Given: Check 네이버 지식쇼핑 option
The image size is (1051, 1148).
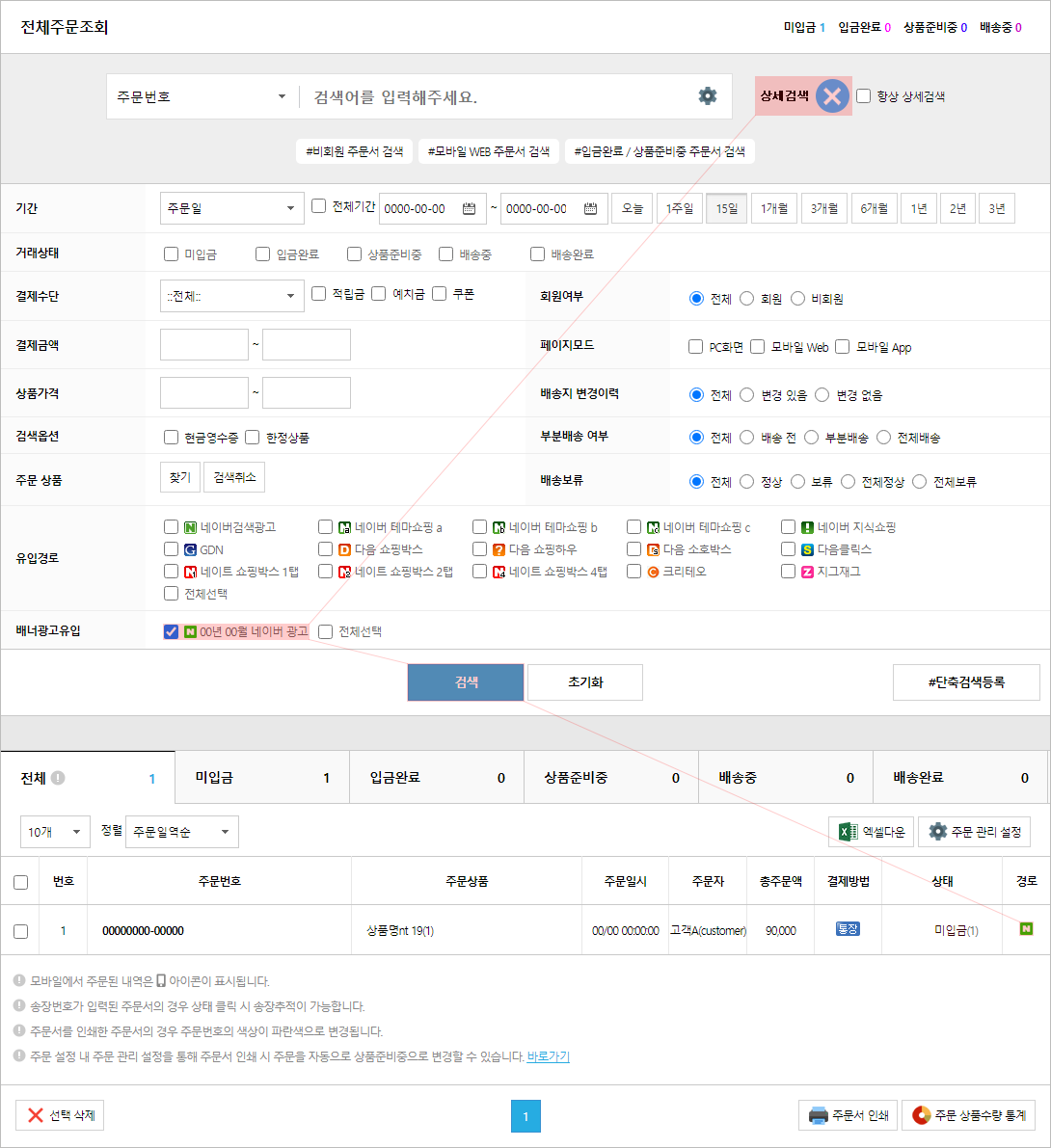Looking at the screenshot, I should [788, 527].
